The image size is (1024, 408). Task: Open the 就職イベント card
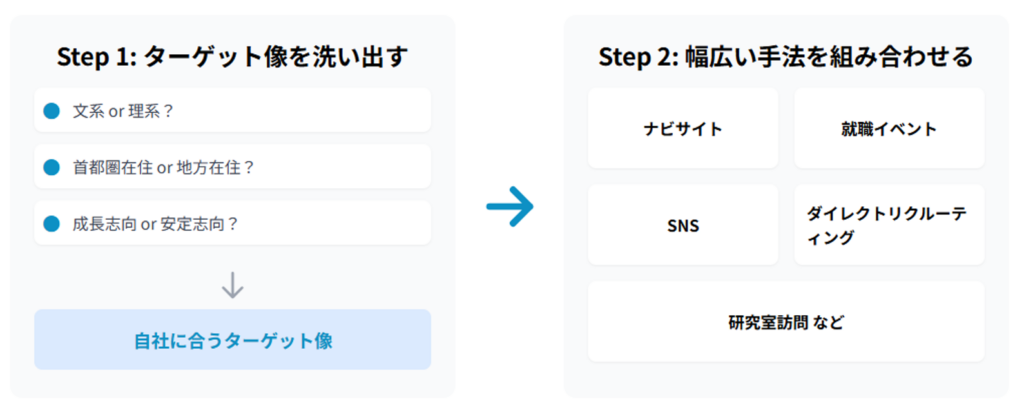(889, 129)
